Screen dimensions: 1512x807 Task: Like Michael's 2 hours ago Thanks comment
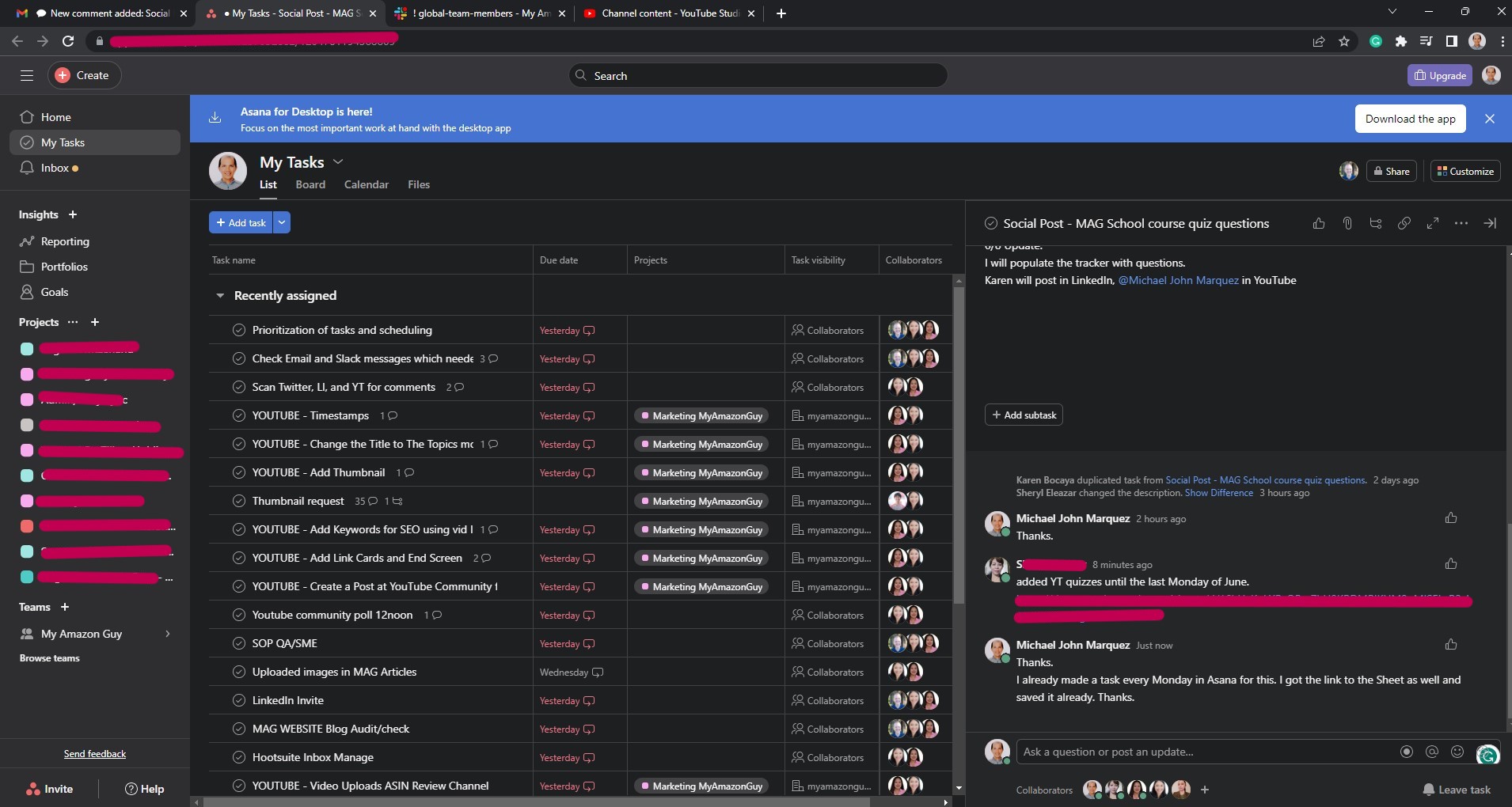(1451, 518)
